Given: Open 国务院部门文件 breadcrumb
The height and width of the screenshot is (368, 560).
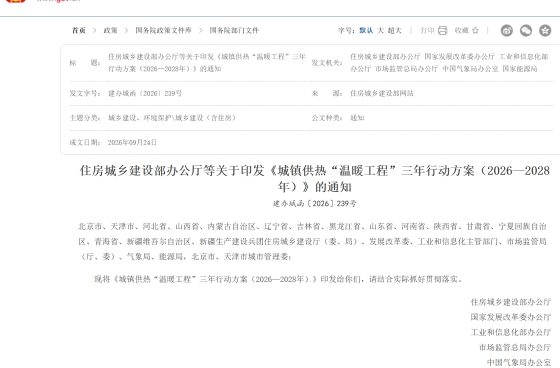Looking at the screenshot, I should pos(234,30).
